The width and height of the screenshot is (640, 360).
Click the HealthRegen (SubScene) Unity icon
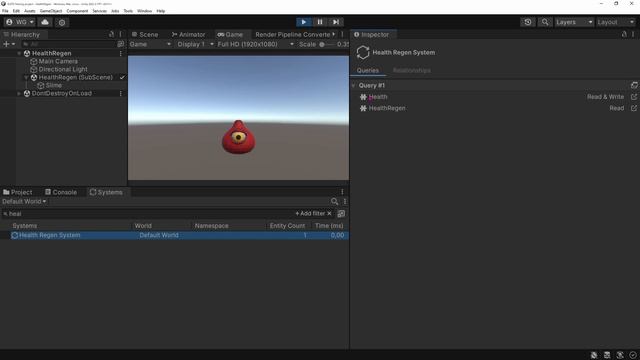pyautogui.click(x=34, y=77)
